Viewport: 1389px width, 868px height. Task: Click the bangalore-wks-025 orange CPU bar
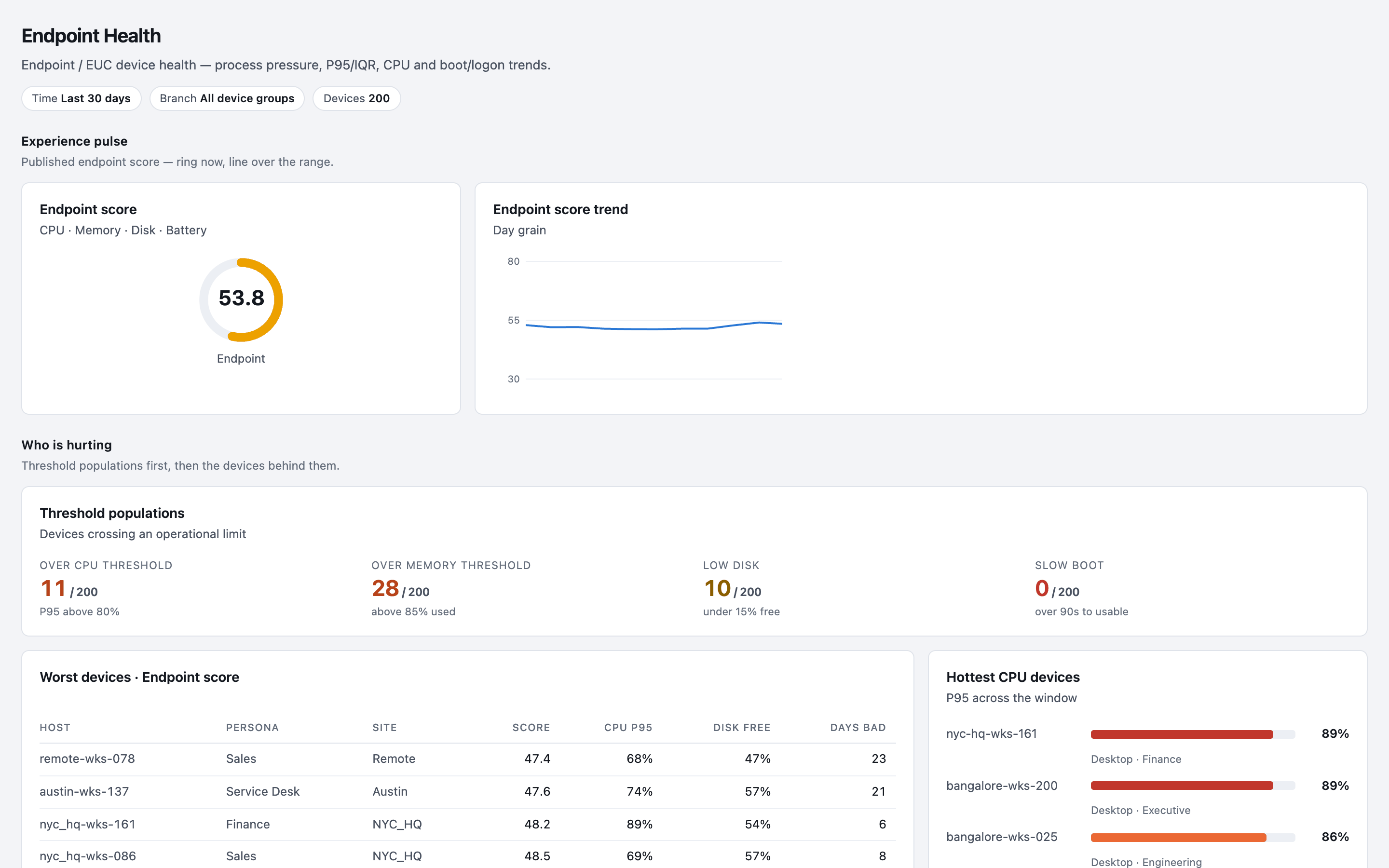click(1178, 838)
